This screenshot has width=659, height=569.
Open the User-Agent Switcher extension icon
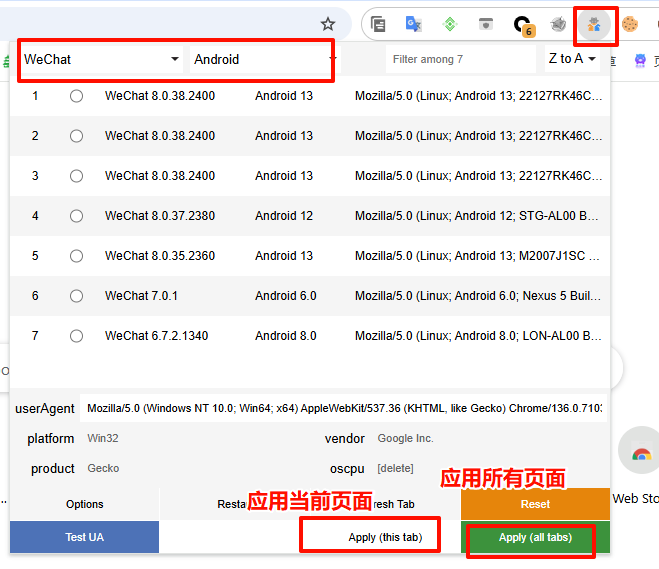coord(594,25)
